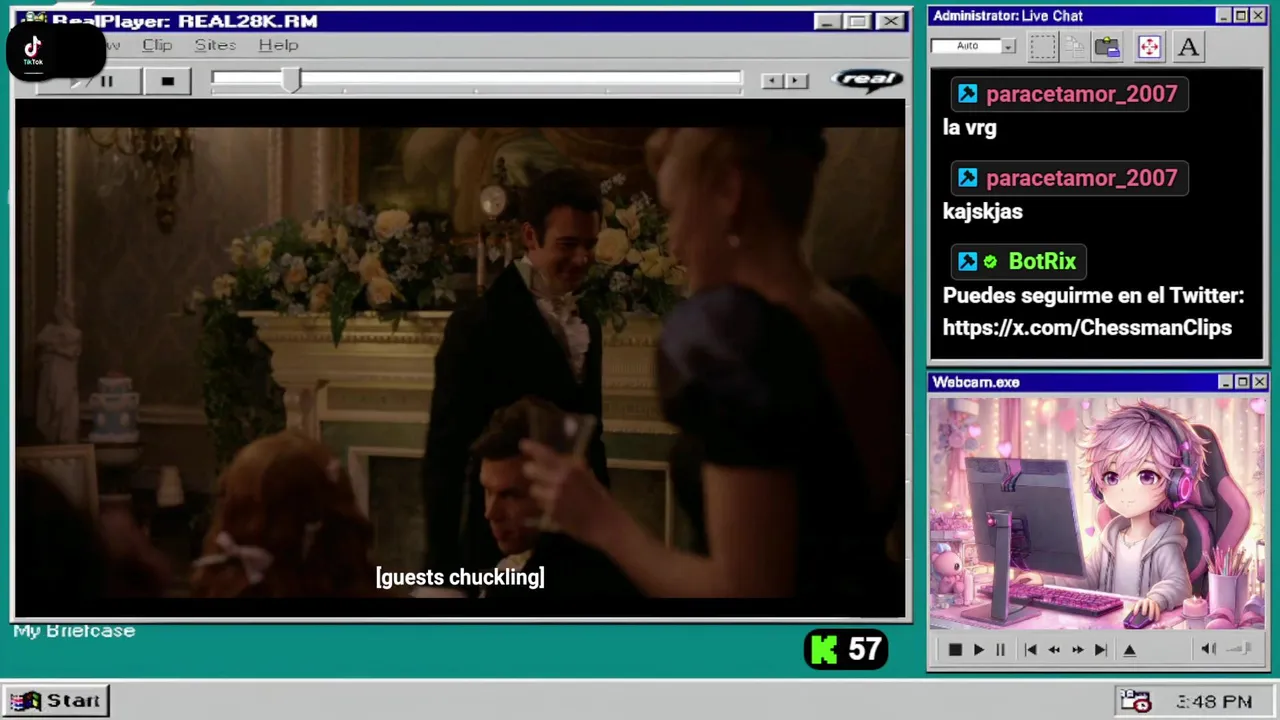Open the Auto font size dropdown in Live Chat
Screen dimensions: 1280x720
(x=1009, y=46)
